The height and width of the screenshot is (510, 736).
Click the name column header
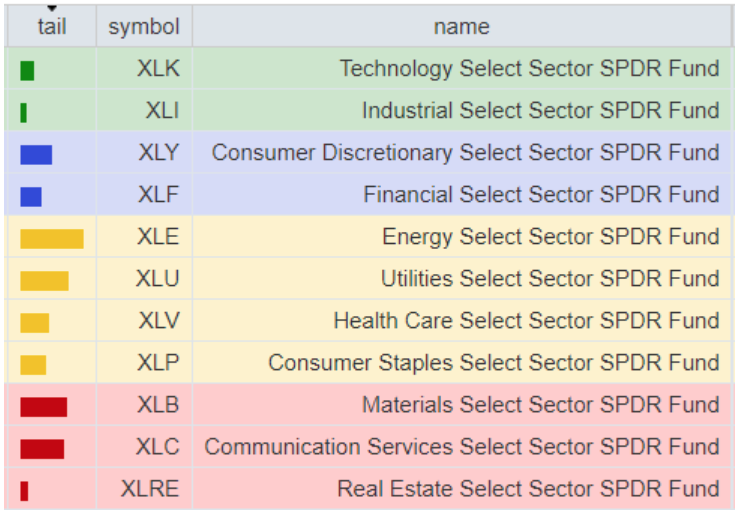[x=461, y=26]
